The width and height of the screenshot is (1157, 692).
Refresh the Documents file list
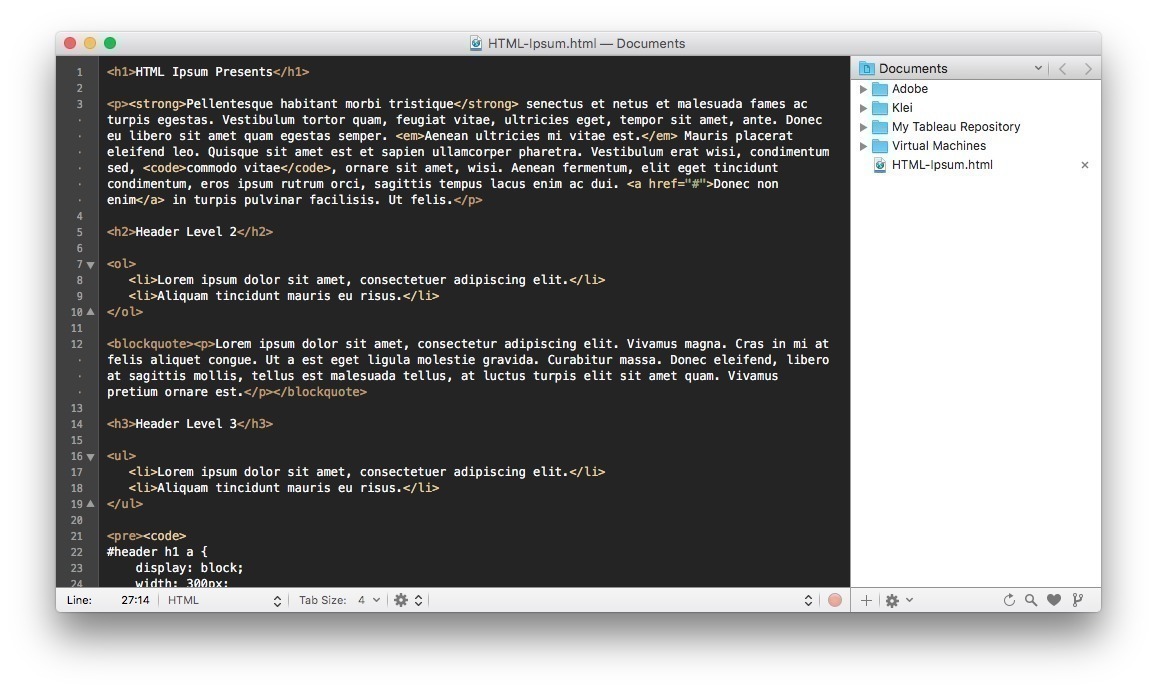pyautogui.click(x=1008, y=600)
